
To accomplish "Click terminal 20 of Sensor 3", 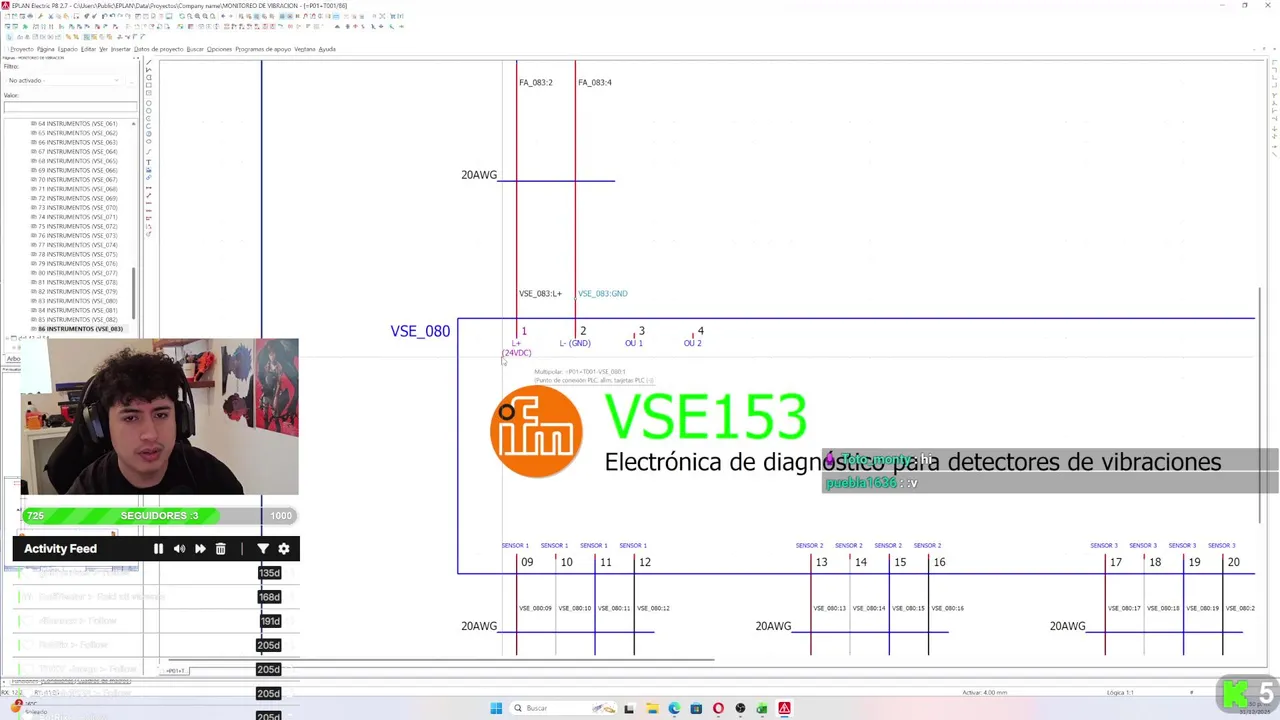I will click(x=1233, y=562).
